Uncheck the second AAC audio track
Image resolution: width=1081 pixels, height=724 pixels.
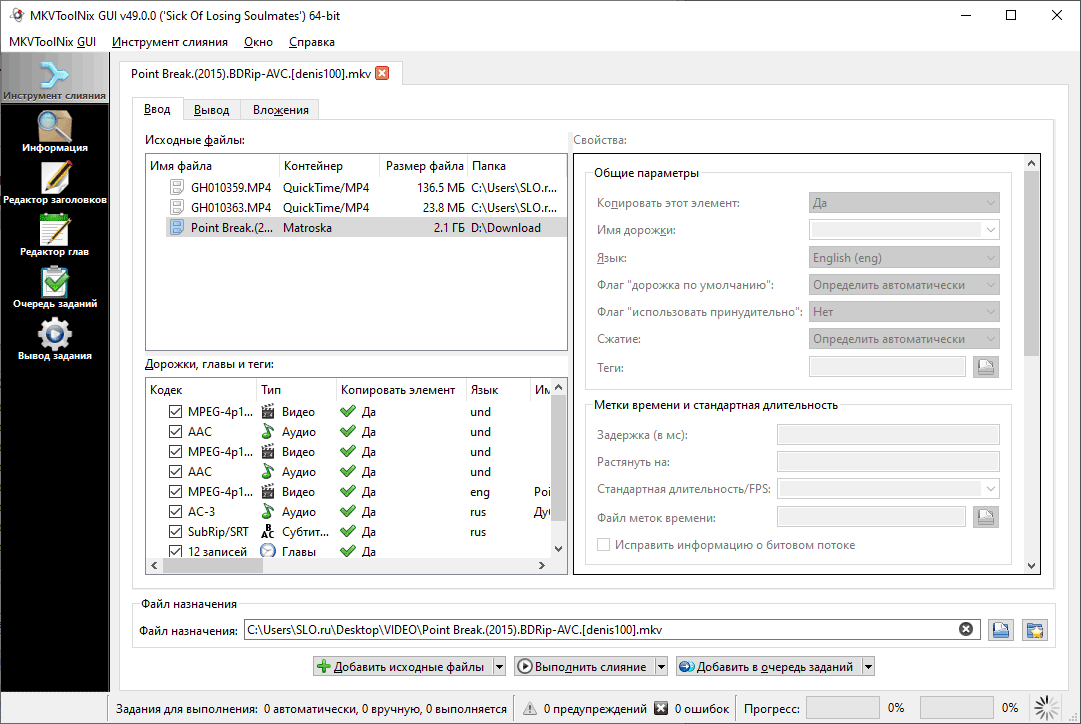pos(175,472)
